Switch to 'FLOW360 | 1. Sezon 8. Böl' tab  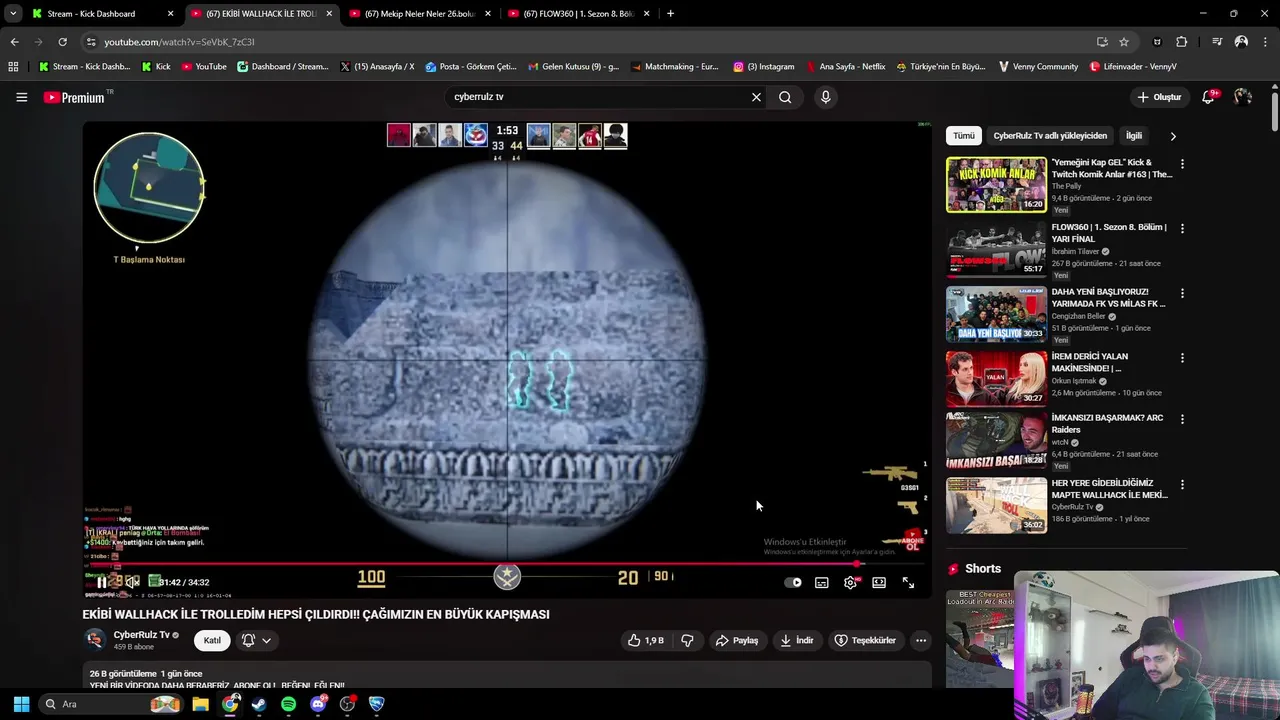click(578, 14)
